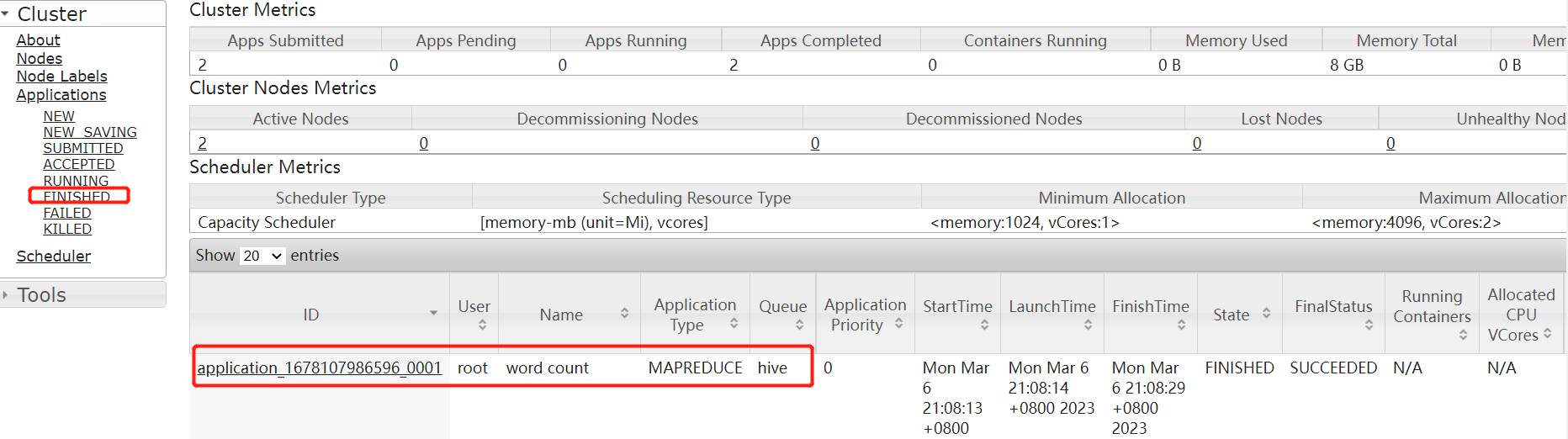Collapse the Cluster section arrow
The image size is (1568, 439).
6,13
